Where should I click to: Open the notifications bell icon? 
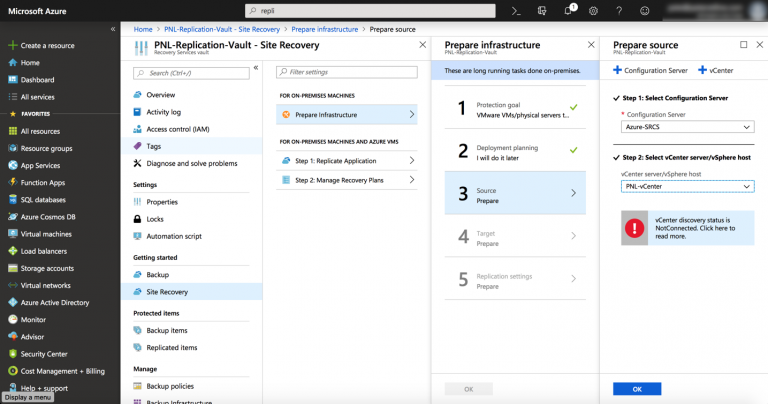click(x=569, y=10)
